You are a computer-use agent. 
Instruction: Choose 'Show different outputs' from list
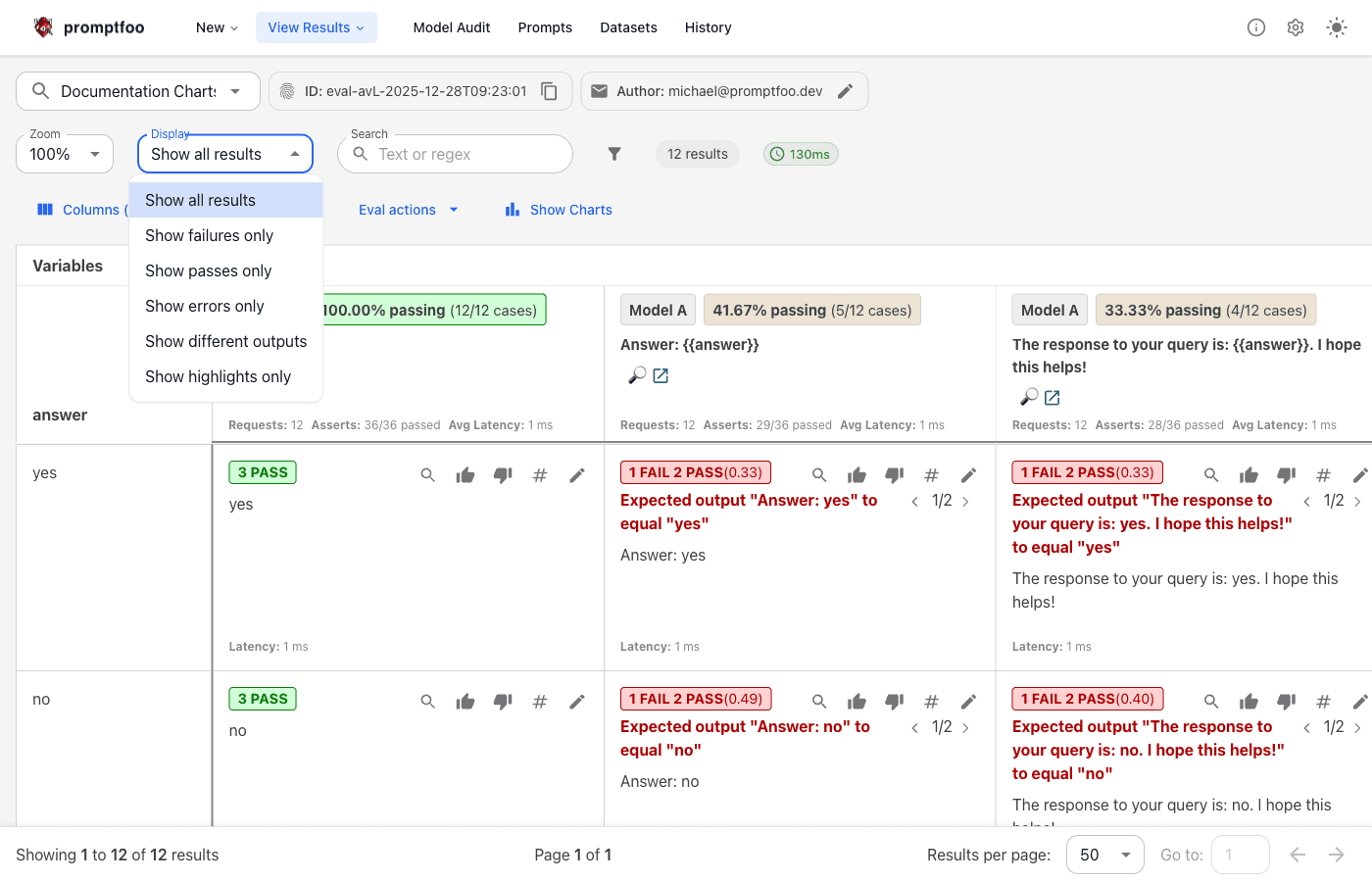225,341
